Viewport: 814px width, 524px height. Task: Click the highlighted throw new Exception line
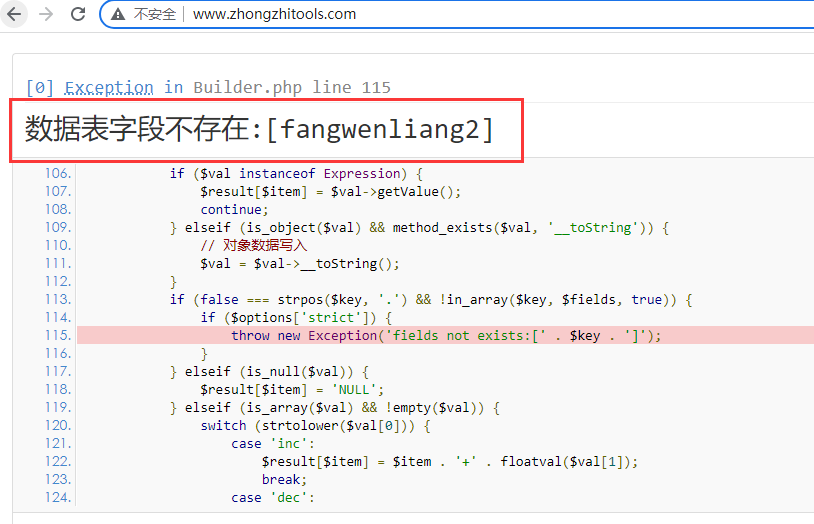446,335
